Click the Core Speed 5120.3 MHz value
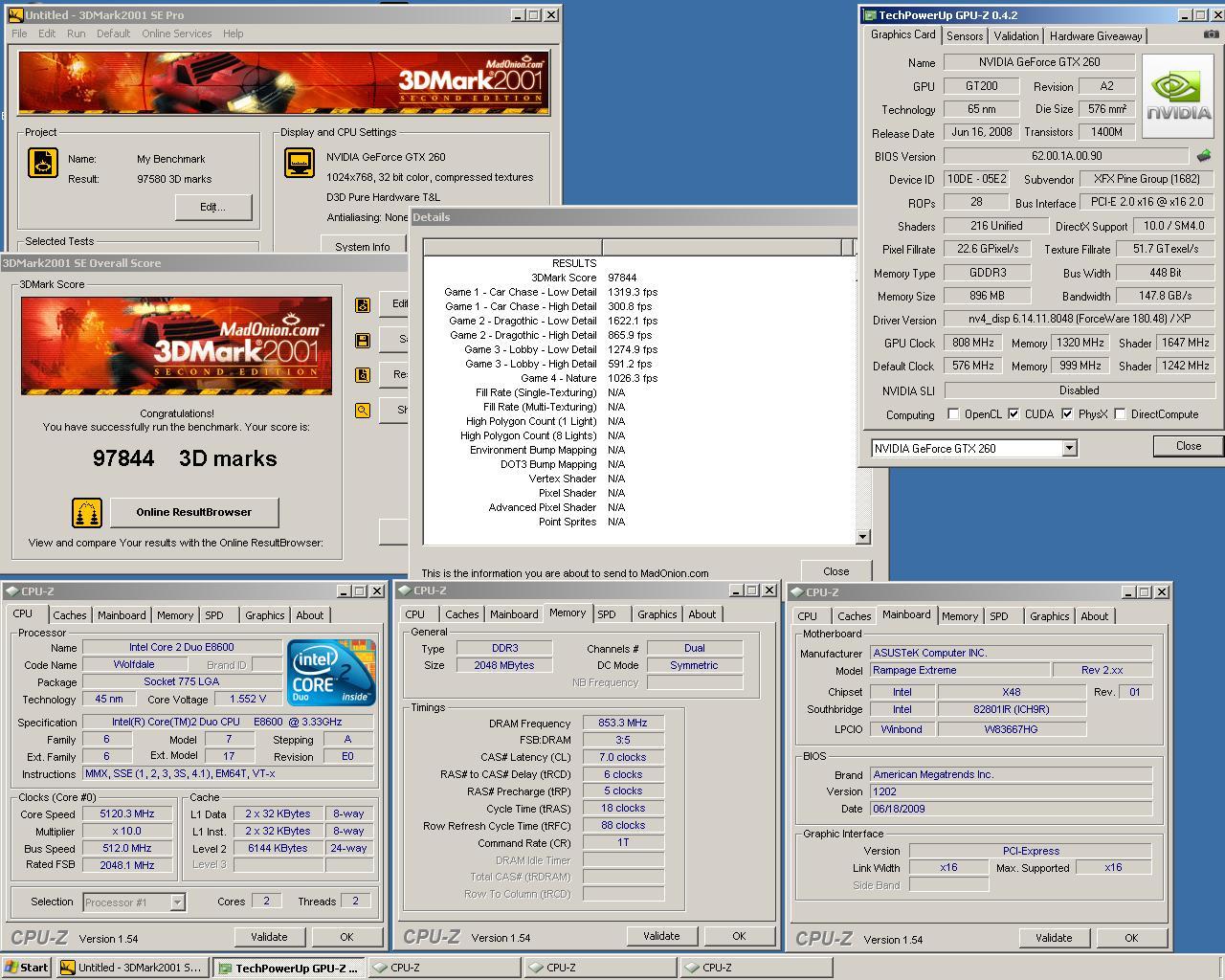The width and height of the screenshot is (1225, 980). click(x=128, y=813)
